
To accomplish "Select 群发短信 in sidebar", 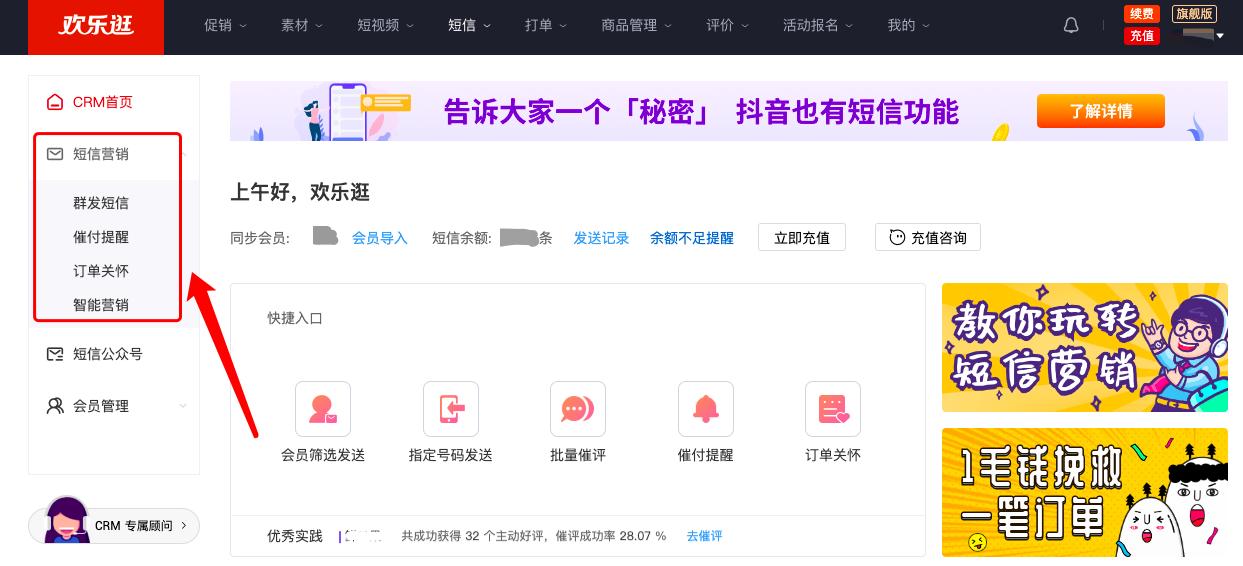I will pyautogui.click(x=101, y=203).
